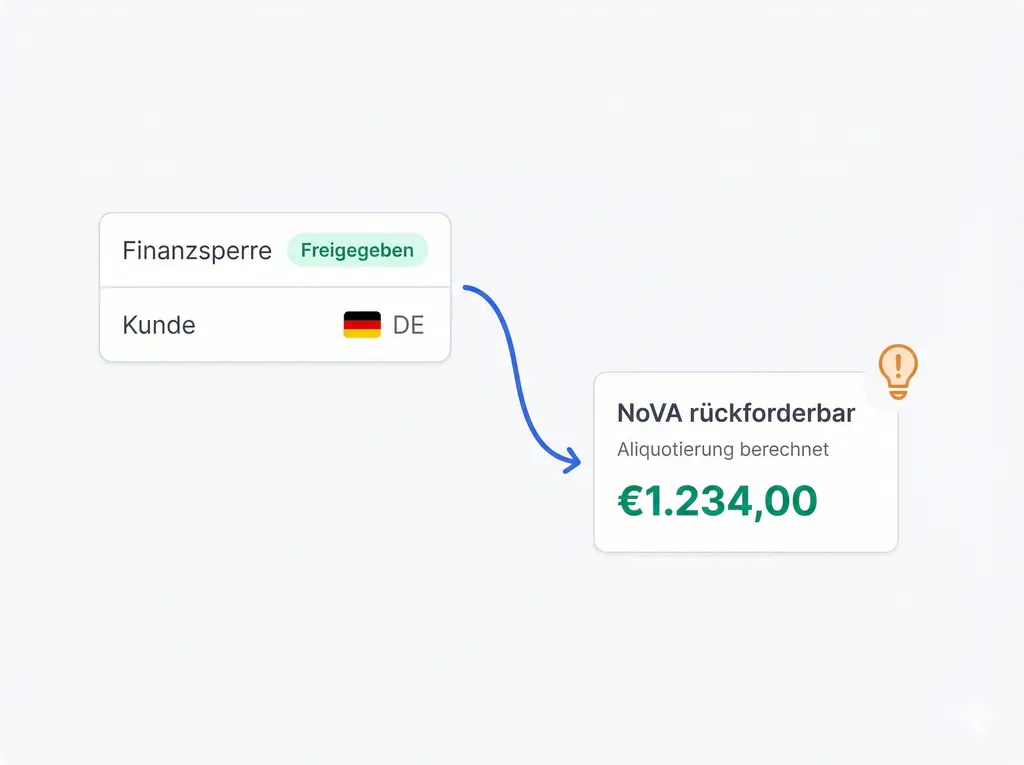Click empty space below the amount in NoVA card
Image resolution: width=1024 pixels, height=765 pixels.
tap(745, 538)
